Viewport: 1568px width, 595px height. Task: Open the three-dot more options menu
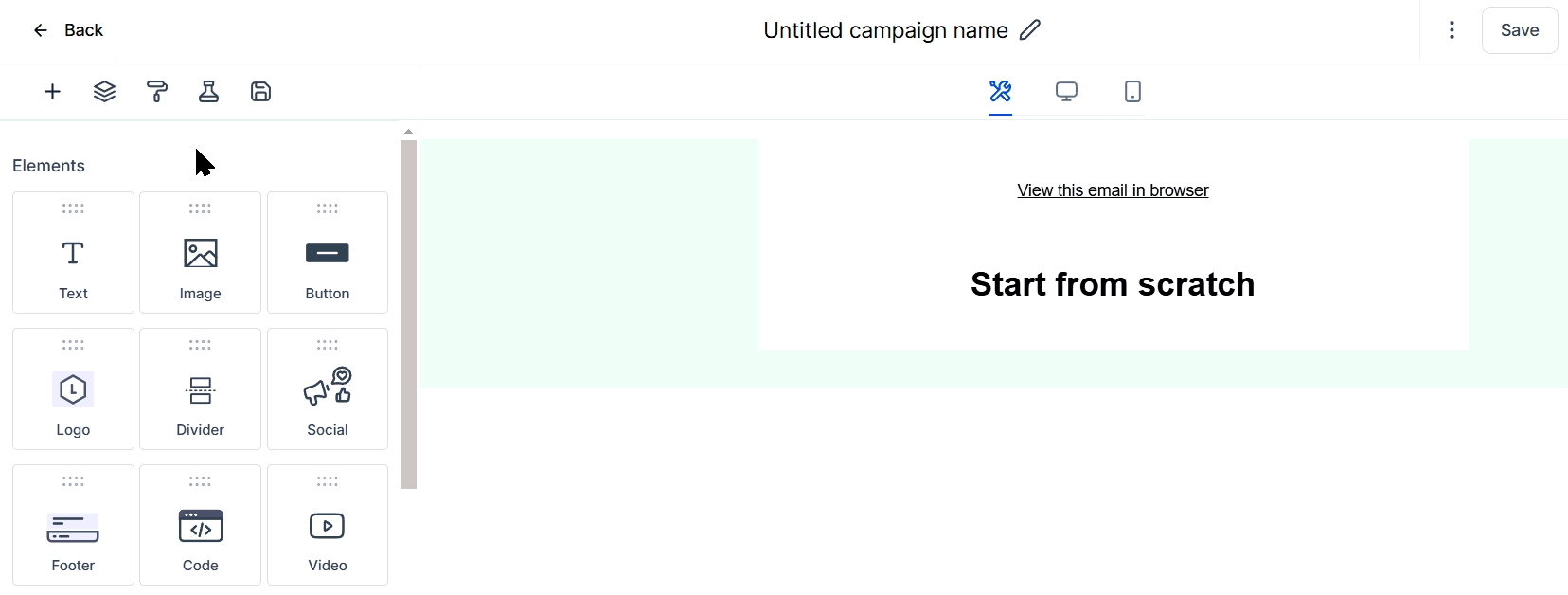1452,30
